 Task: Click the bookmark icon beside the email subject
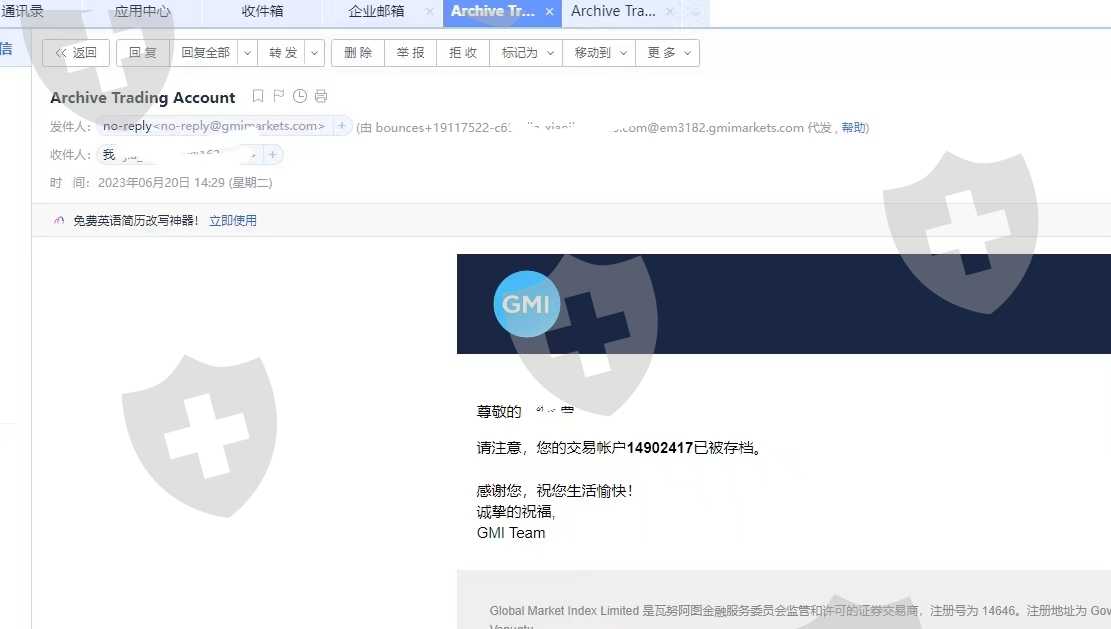pos(258,96)
